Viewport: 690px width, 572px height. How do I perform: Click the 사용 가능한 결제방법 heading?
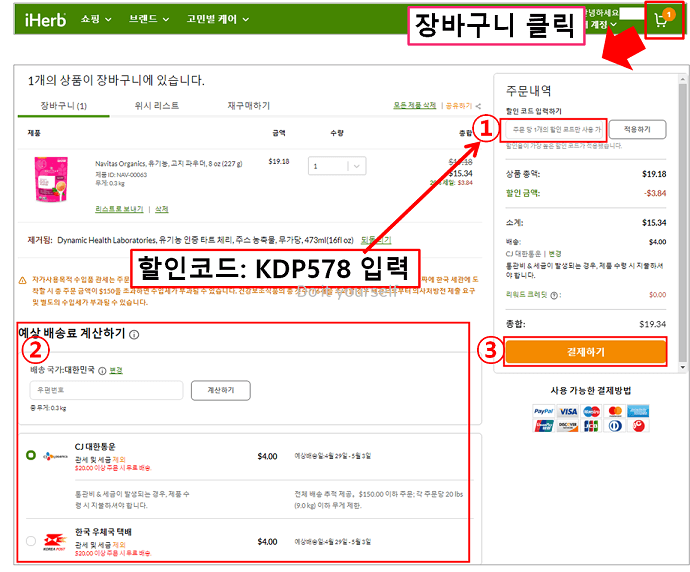(591, 390)
